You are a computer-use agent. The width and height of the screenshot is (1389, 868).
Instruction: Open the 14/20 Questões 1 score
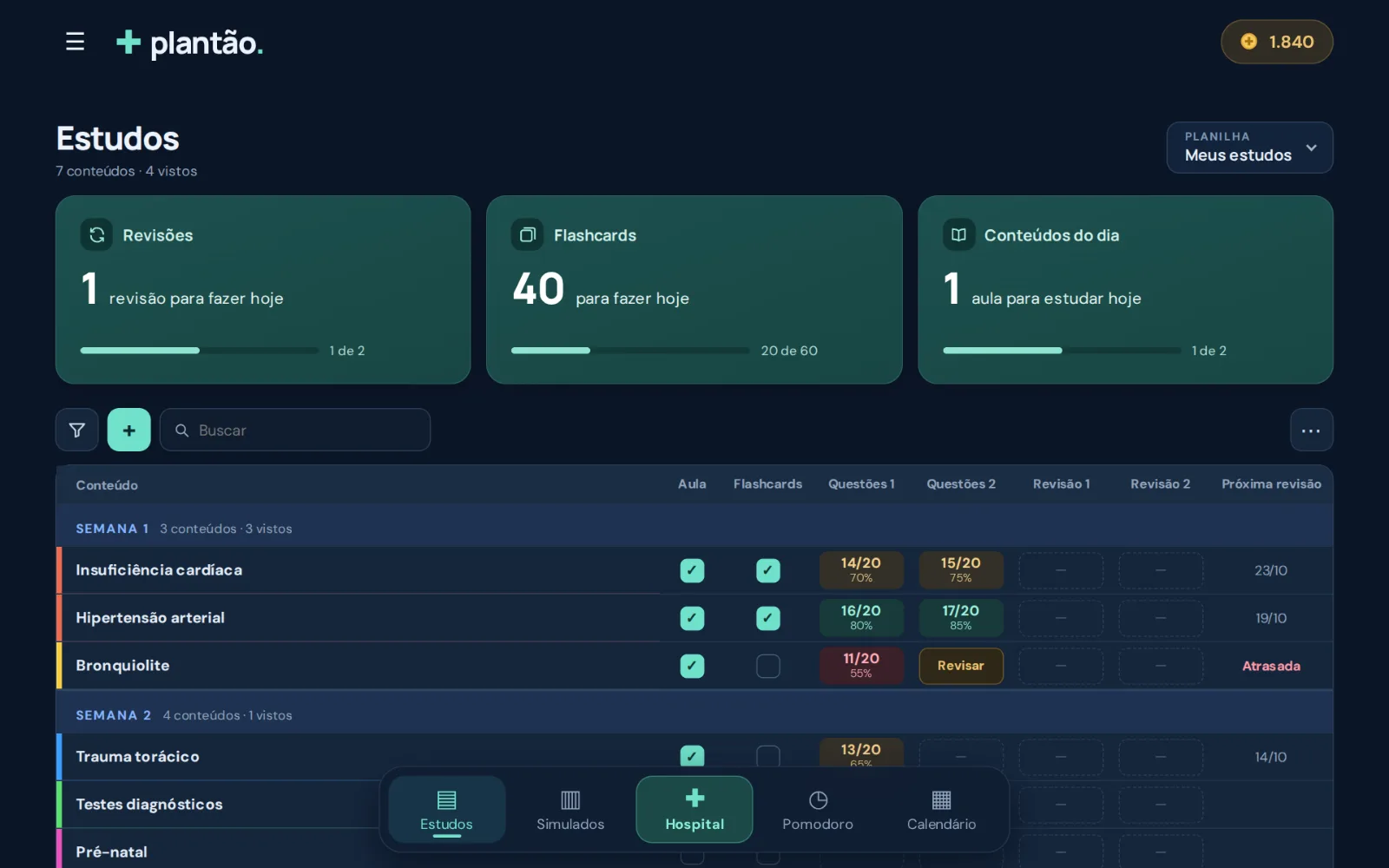coord(861,570)
